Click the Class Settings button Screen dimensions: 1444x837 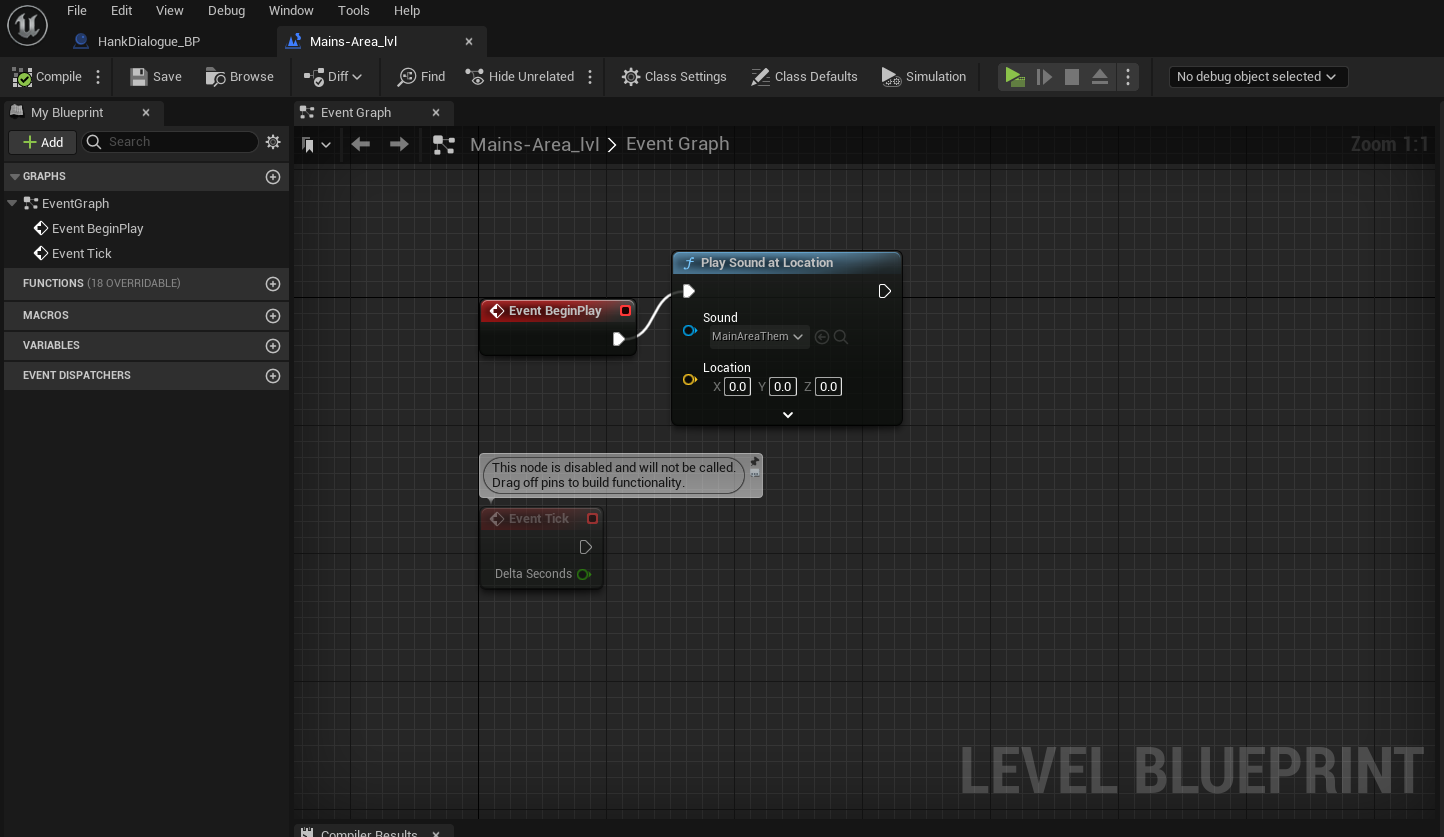tap(674, 77)
